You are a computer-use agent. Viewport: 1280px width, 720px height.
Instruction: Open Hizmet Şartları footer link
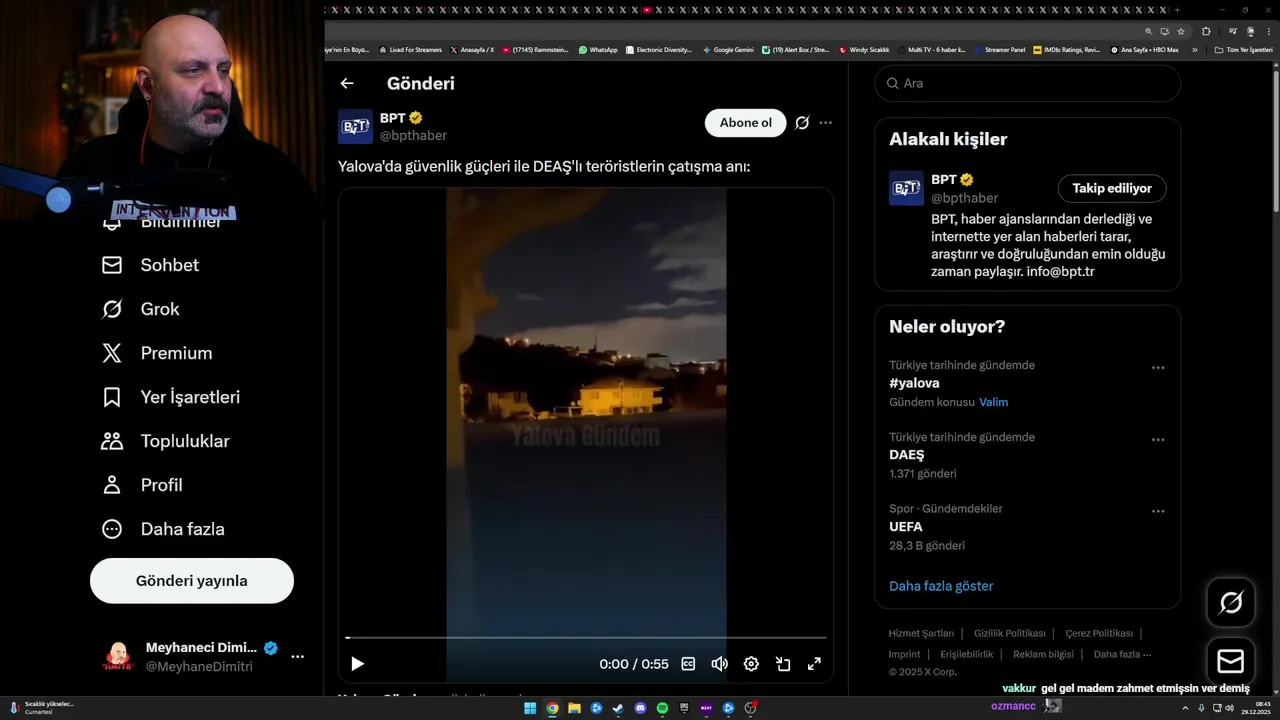[921, 633]
